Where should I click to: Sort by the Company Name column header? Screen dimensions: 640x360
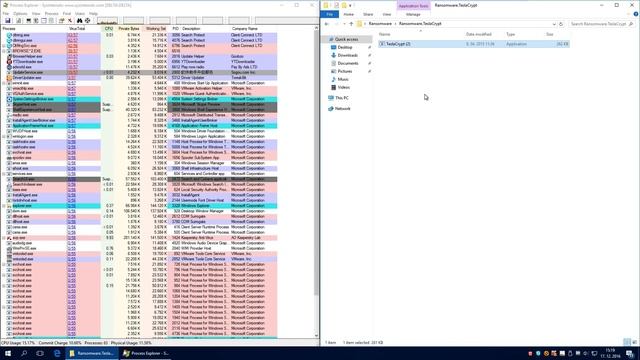245,29
